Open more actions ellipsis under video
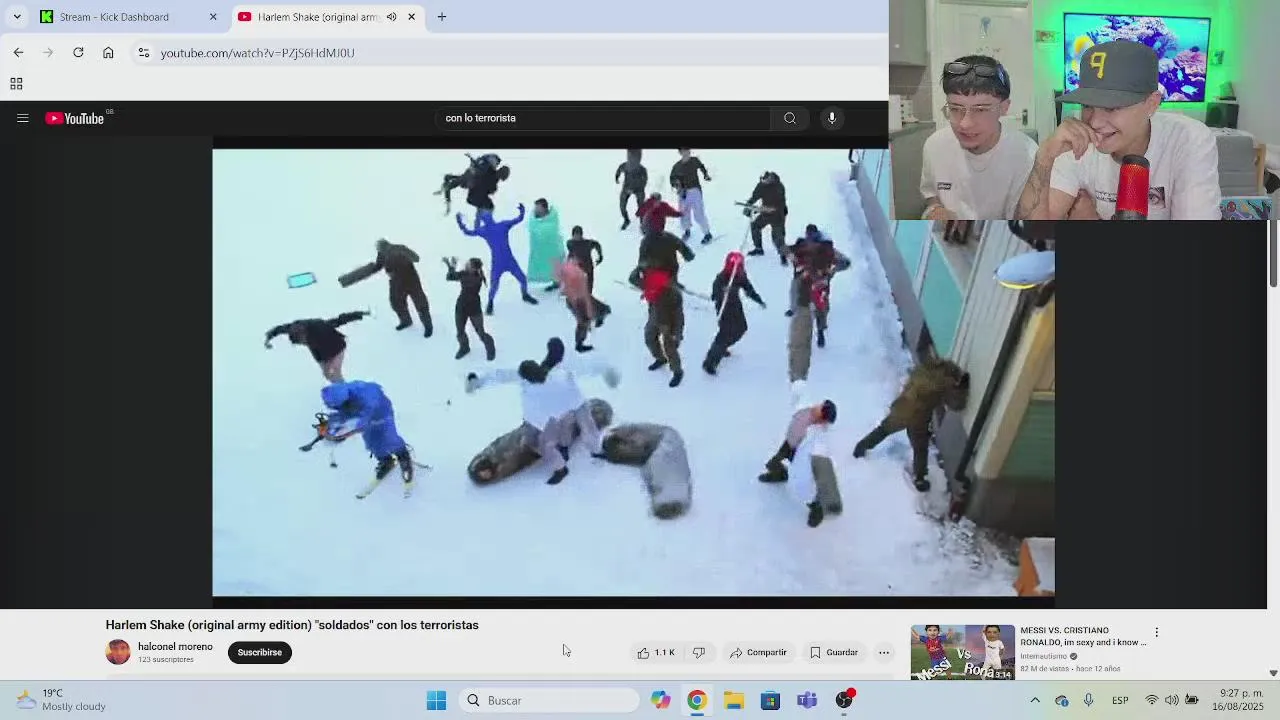This screenshot has height=720, width=1280. click(x=884, y=652)
